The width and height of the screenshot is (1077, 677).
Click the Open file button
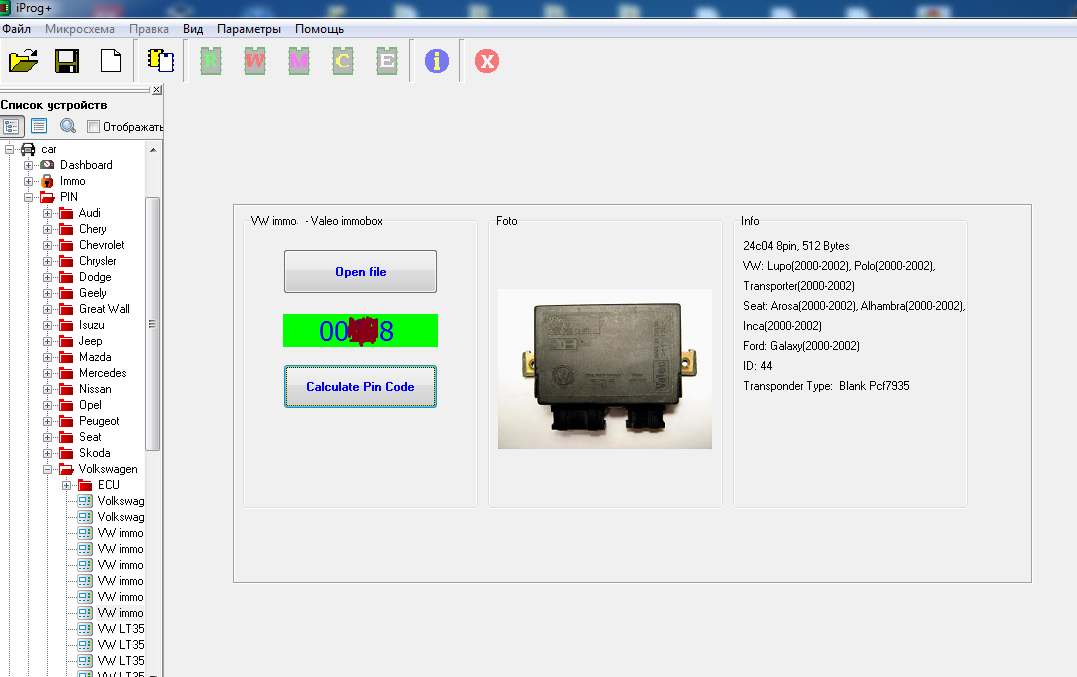click(361, 271)
